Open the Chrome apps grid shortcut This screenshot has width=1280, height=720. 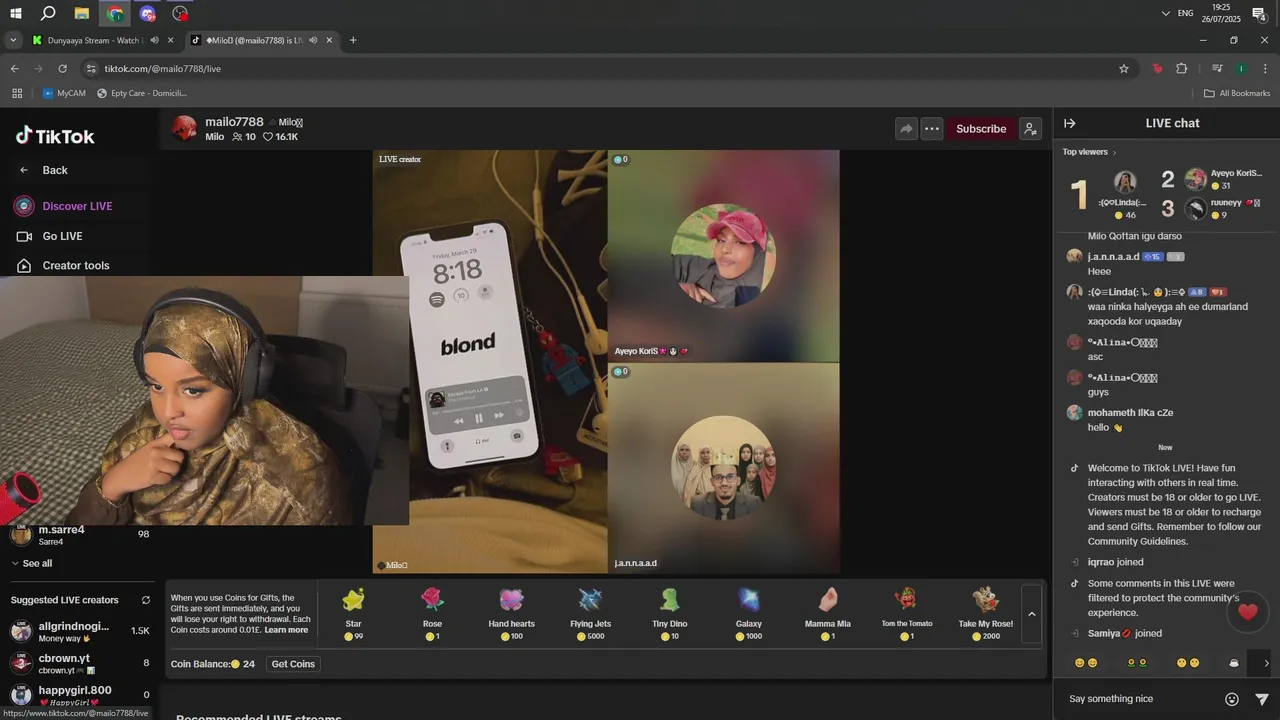17,93
